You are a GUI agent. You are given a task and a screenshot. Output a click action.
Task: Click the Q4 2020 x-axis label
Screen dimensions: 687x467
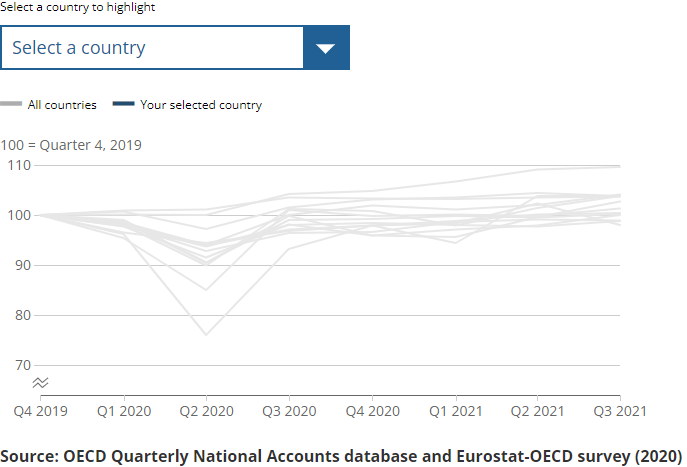pos(372,411)
